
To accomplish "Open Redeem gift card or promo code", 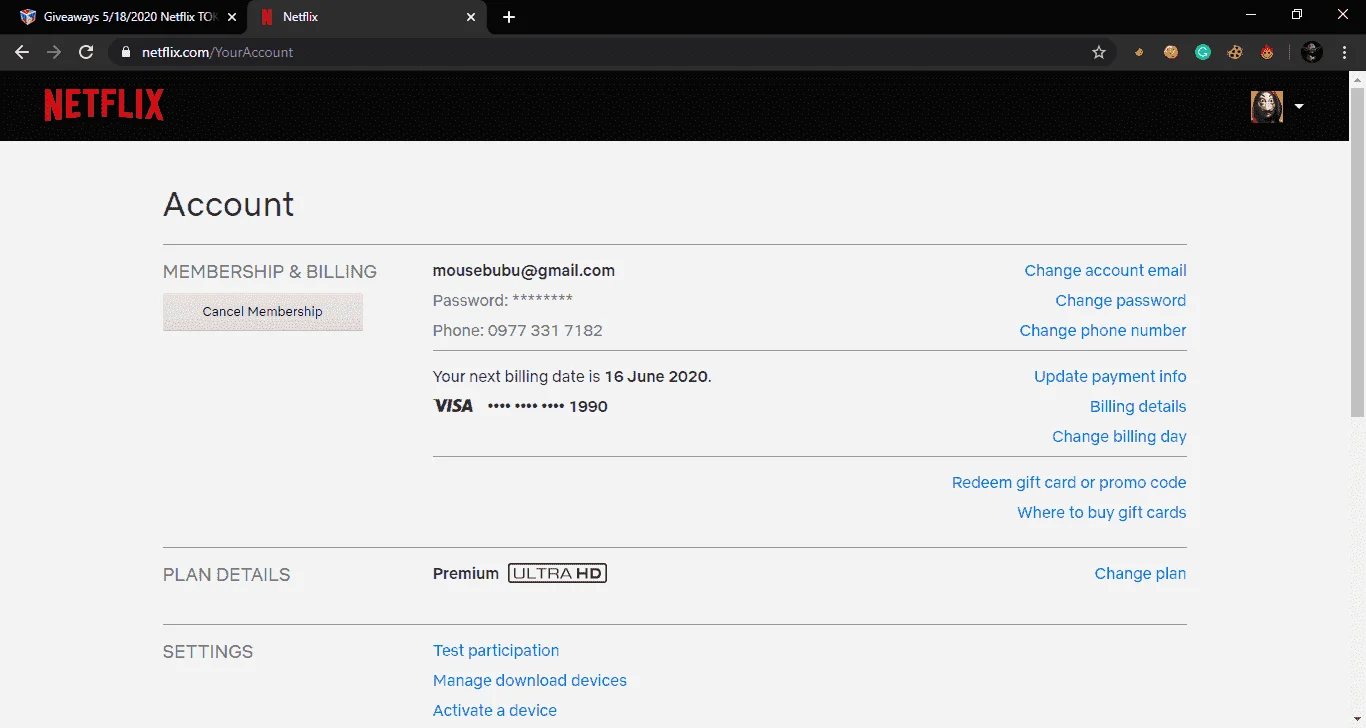I will coord(1069,483).
